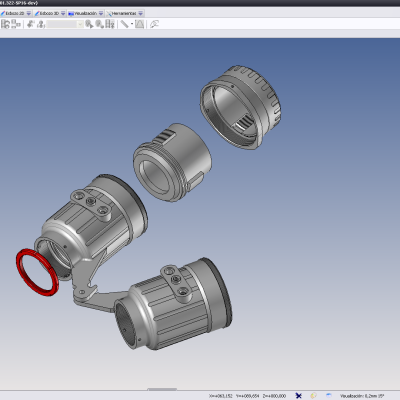Click the columns icon before the line tool
The width and height of the screenshot is (400, 400).
click(x=110, y=24)
